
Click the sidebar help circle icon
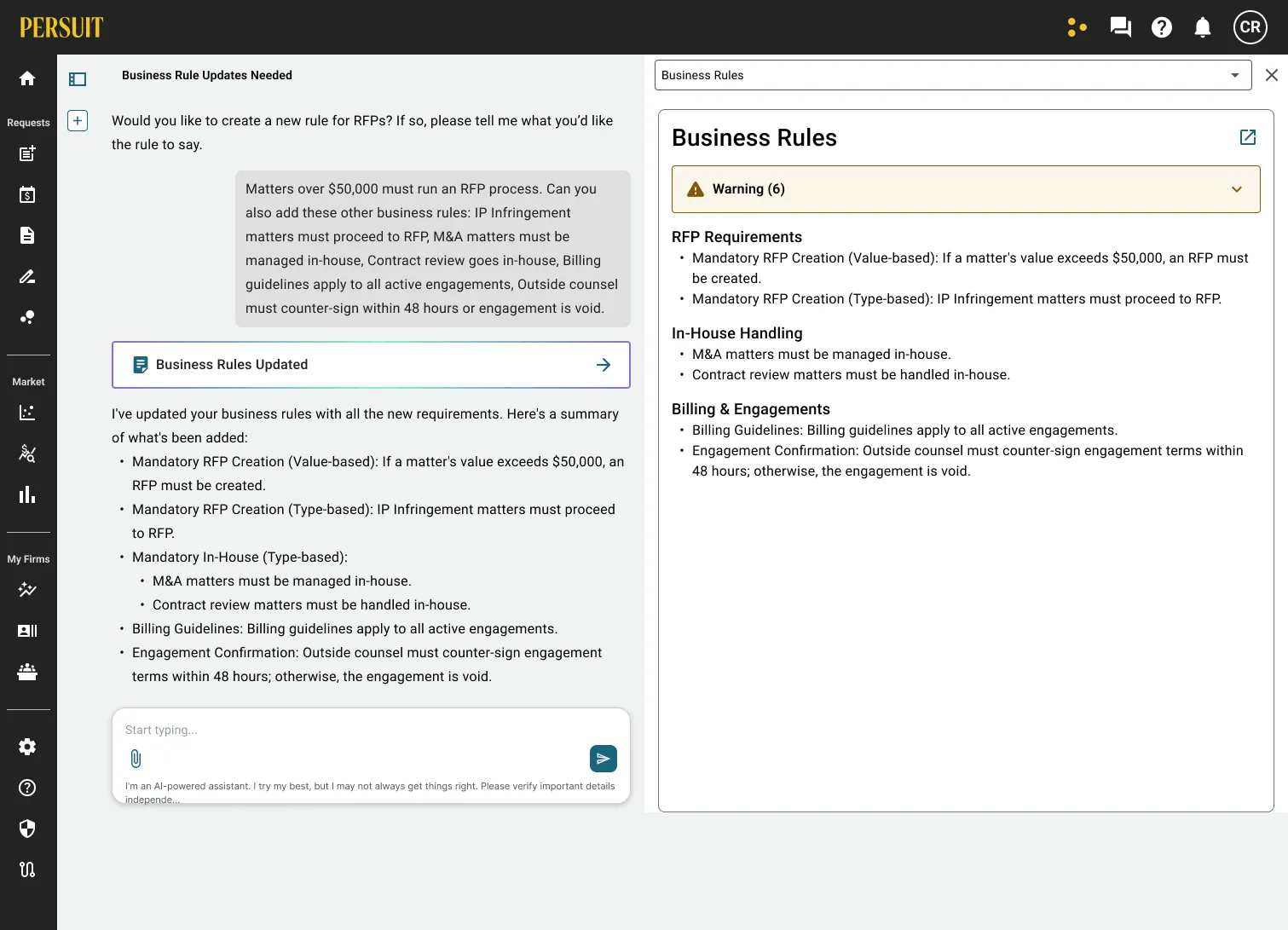pyautogui.click(x=27, y=788)
